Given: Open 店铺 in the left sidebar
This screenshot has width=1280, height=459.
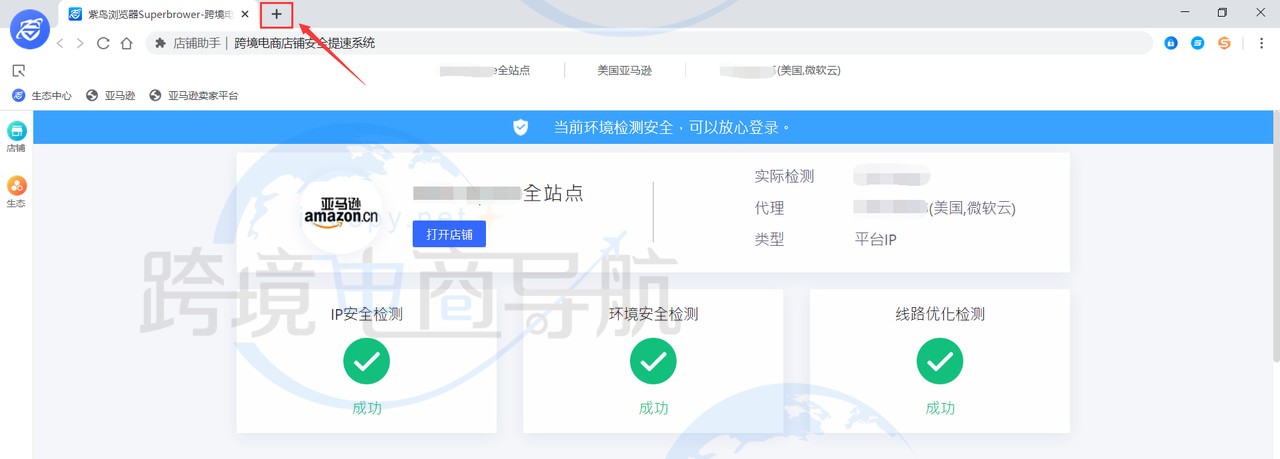Looking at the screenshot, I should coord(16,137).
